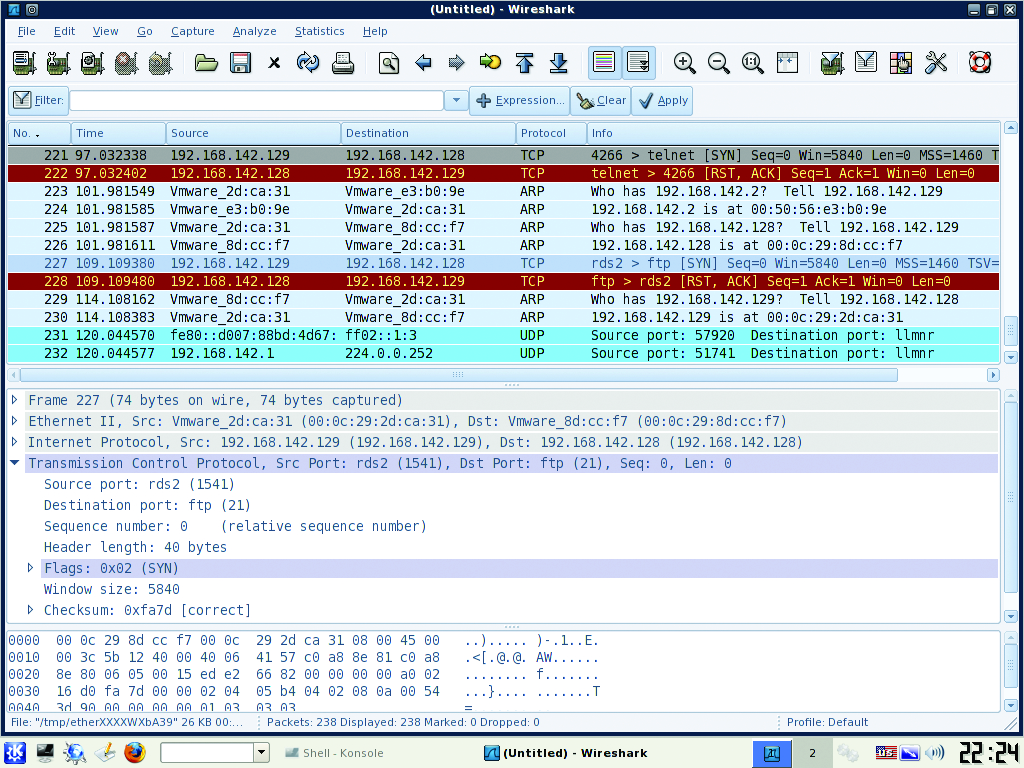Toggle auto scroll in live capture
Viewport: 1024px width, 768px height.
point(638,63)
